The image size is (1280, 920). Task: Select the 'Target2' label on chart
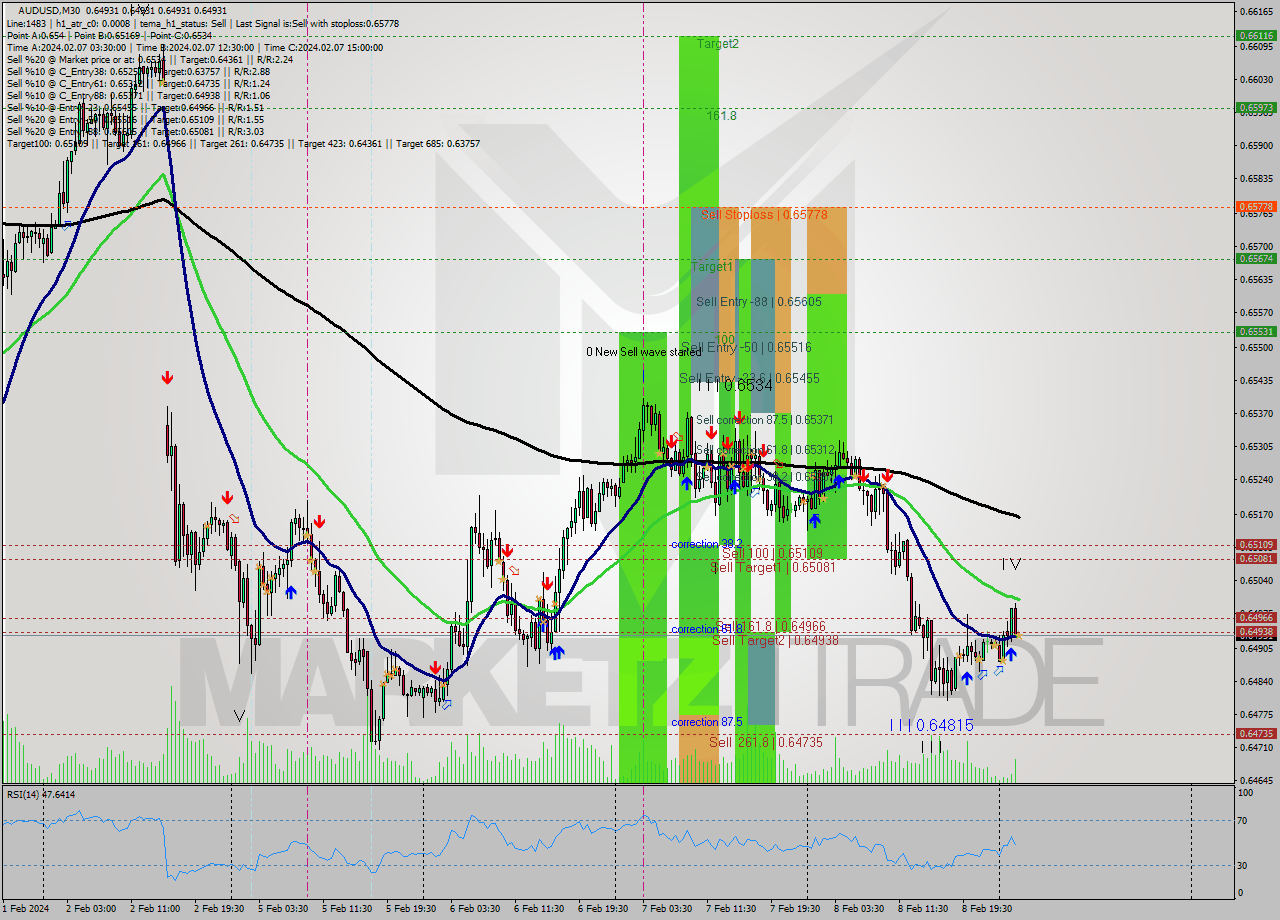(x=718, y=44)
